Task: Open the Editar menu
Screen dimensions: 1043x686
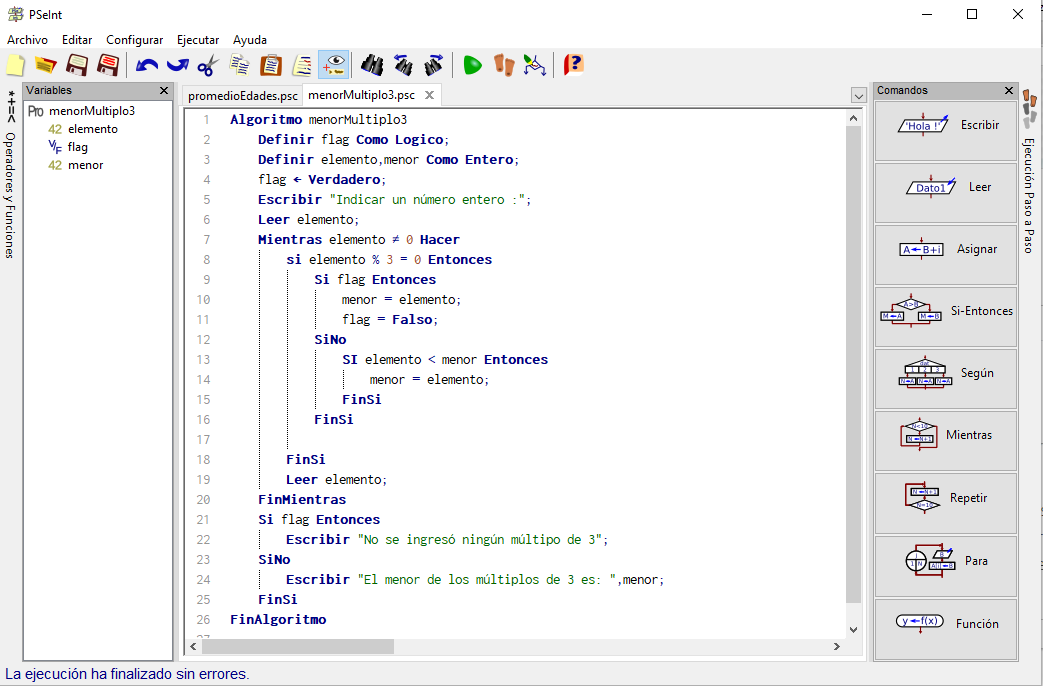Action: tap(77, 40)
